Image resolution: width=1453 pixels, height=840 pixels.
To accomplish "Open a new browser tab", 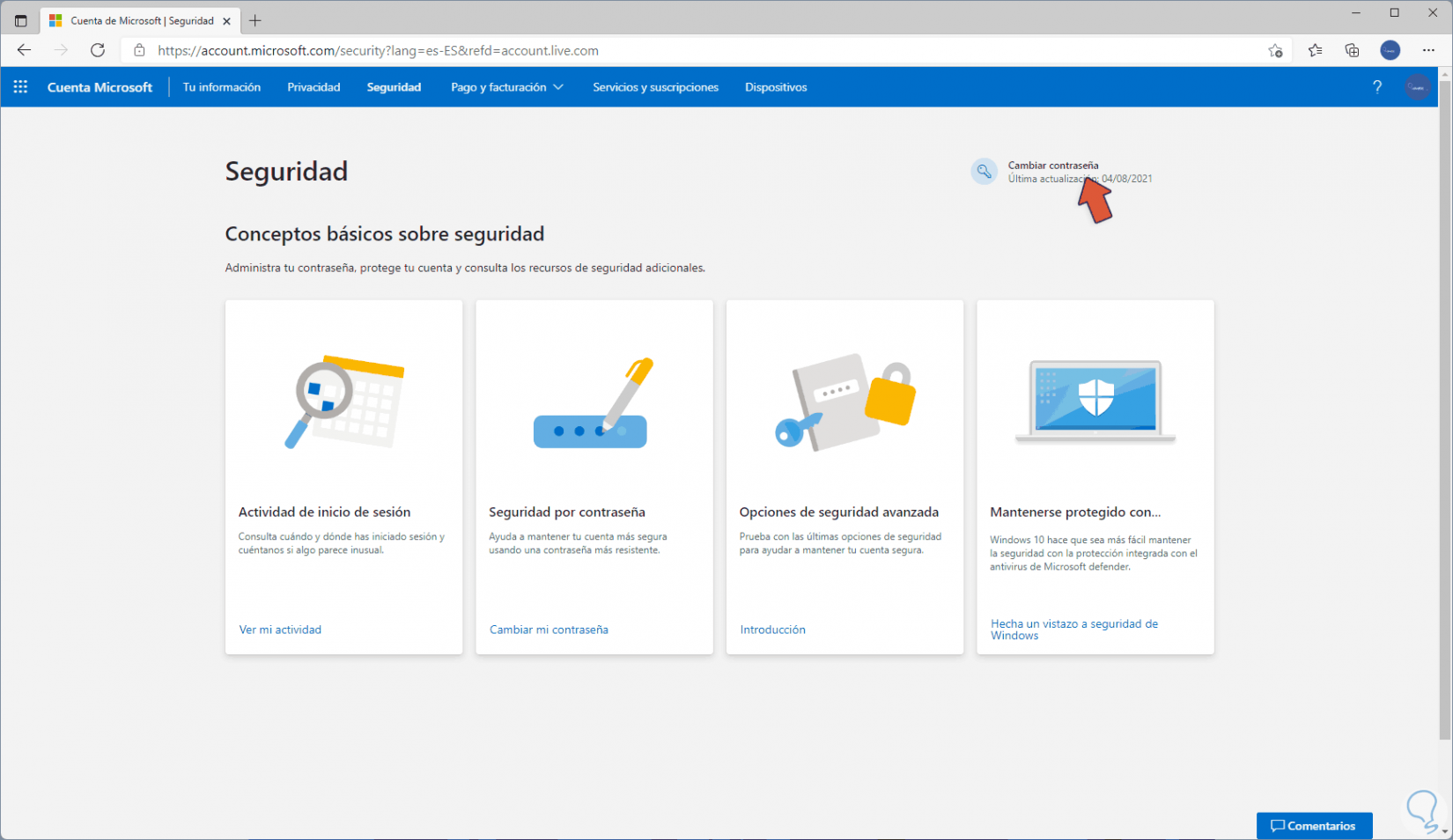I will [255, 20].
